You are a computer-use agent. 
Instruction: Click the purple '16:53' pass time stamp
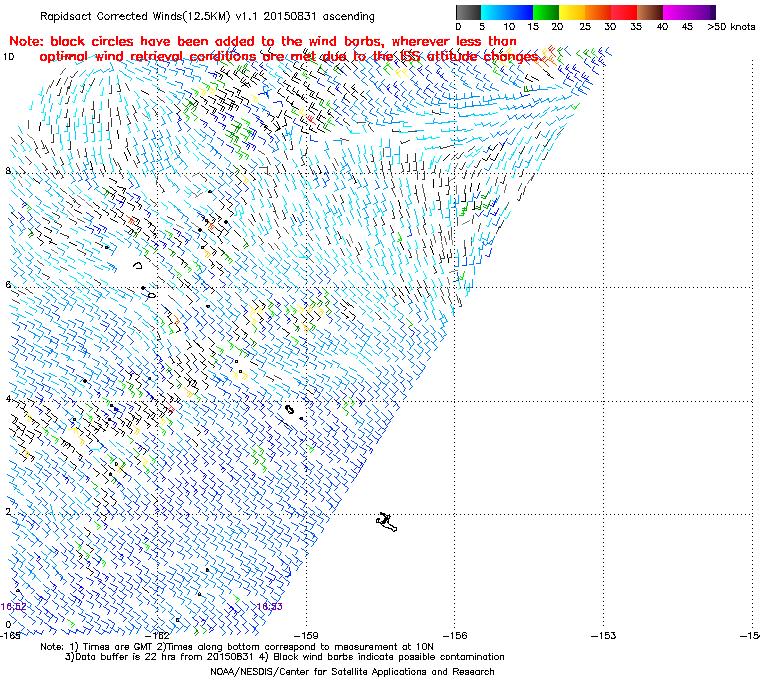(x=269, y=607)
